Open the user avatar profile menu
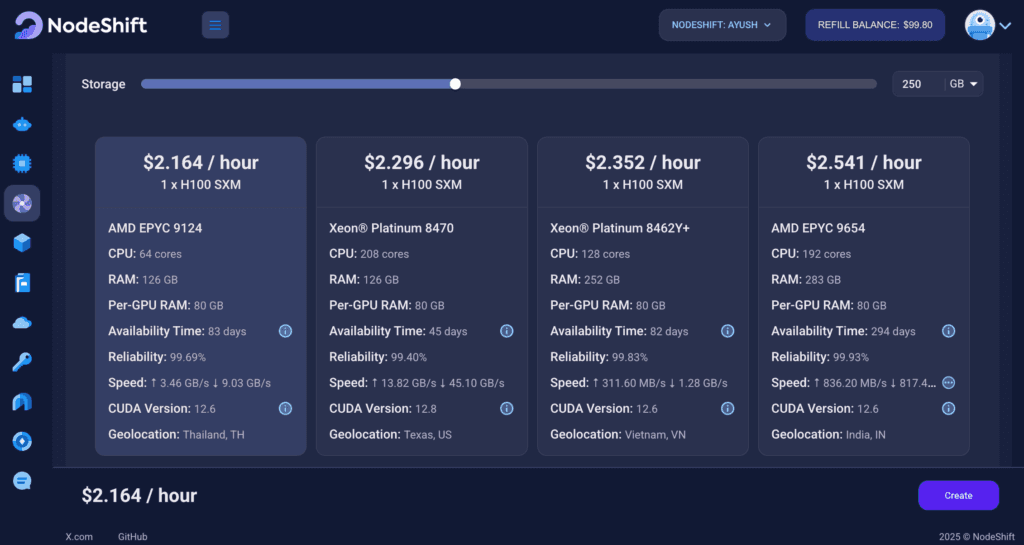1024x545 pixels. tap(988, 25)
